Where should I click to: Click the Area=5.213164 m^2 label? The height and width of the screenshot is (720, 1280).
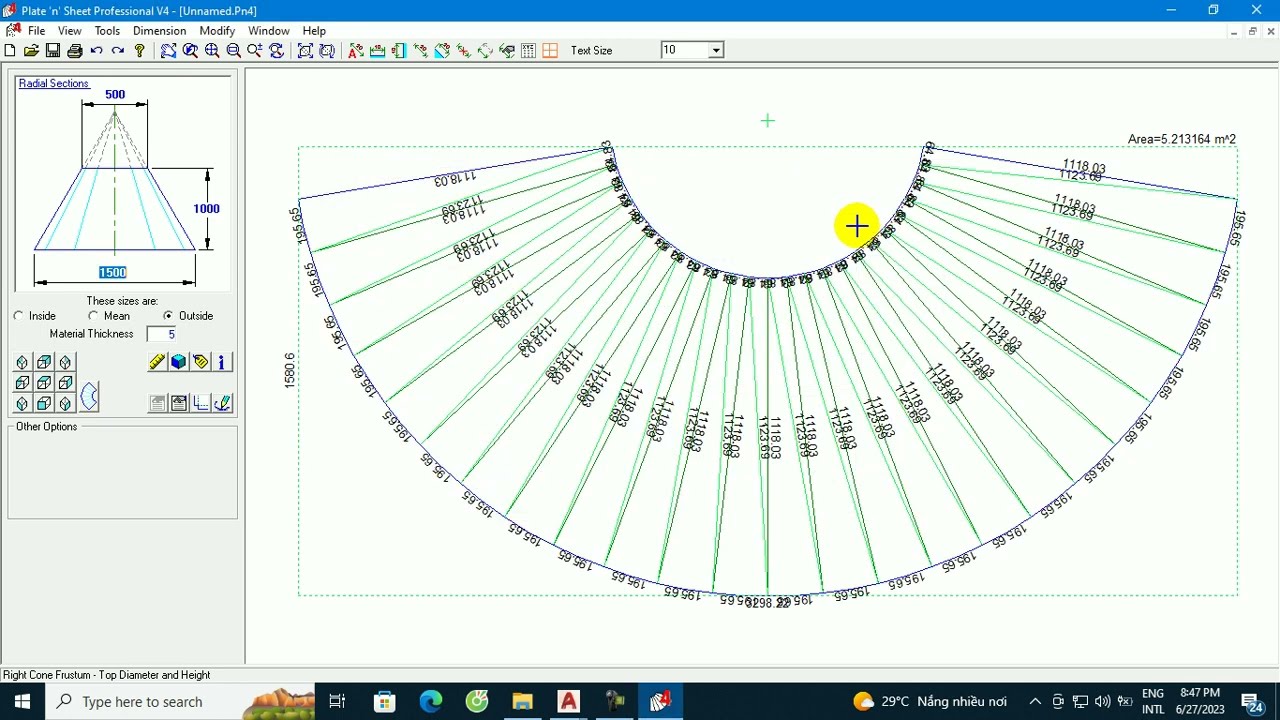point(1181,139)
